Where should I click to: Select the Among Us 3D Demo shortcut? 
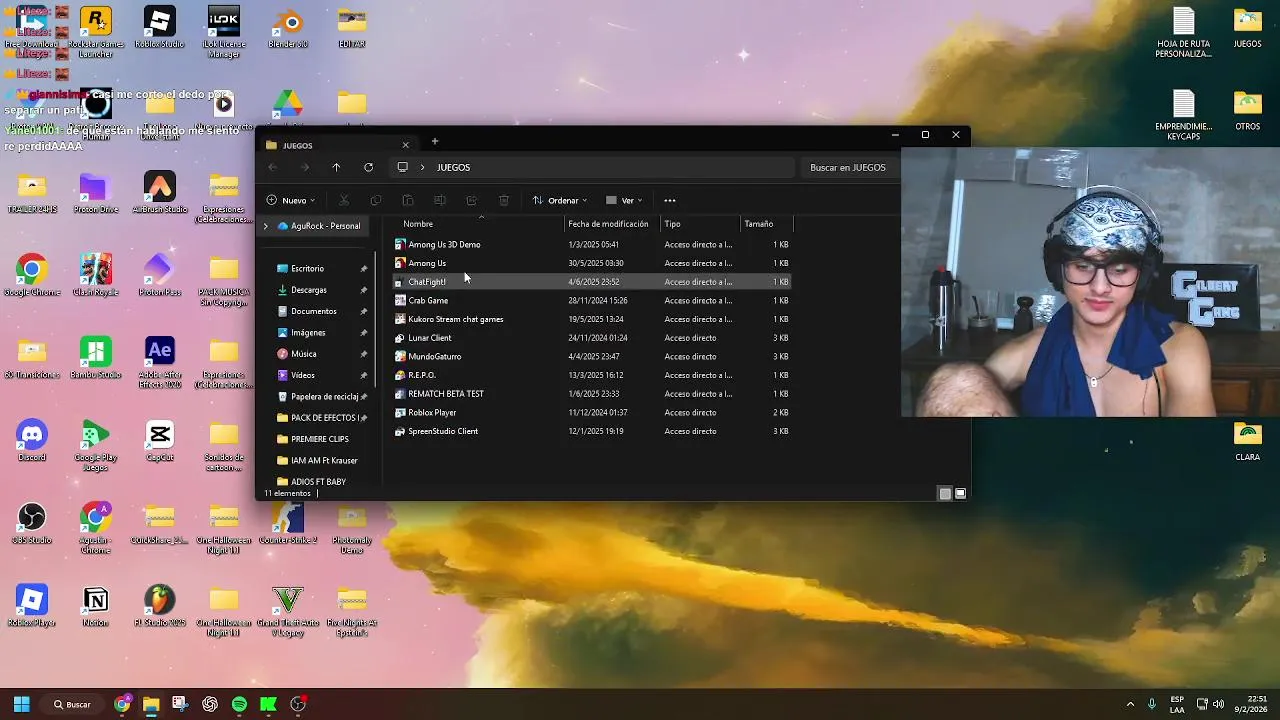click(x=592, y=244)
